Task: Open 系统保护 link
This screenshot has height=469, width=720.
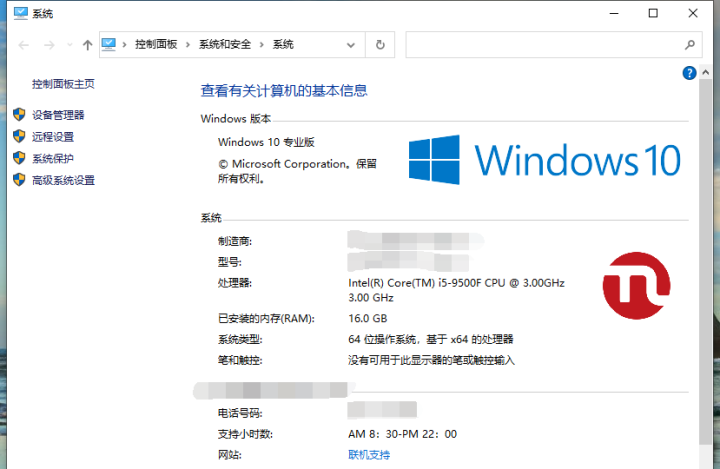Action: click(53, 158)
